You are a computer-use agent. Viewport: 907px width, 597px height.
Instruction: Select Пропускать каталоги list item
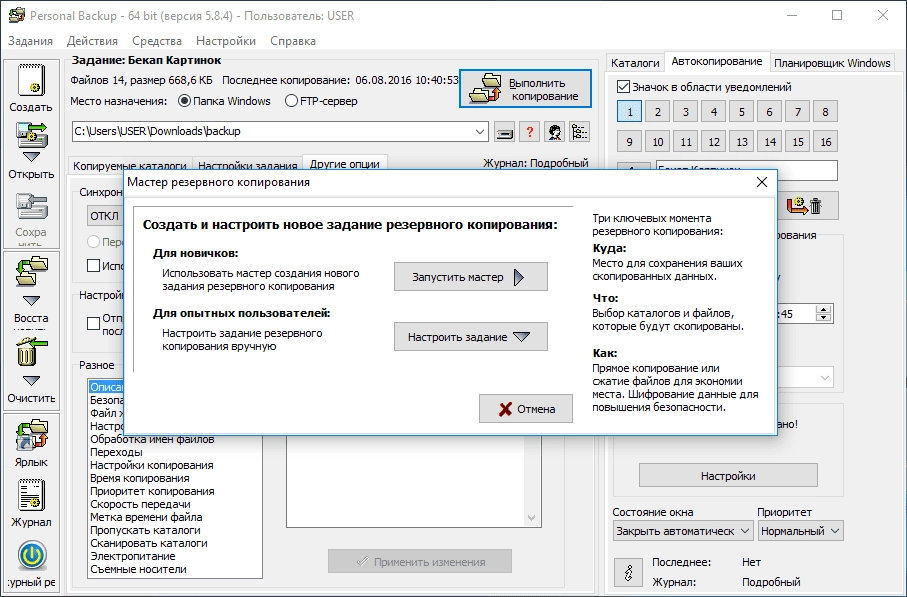(x=145, y=530)
